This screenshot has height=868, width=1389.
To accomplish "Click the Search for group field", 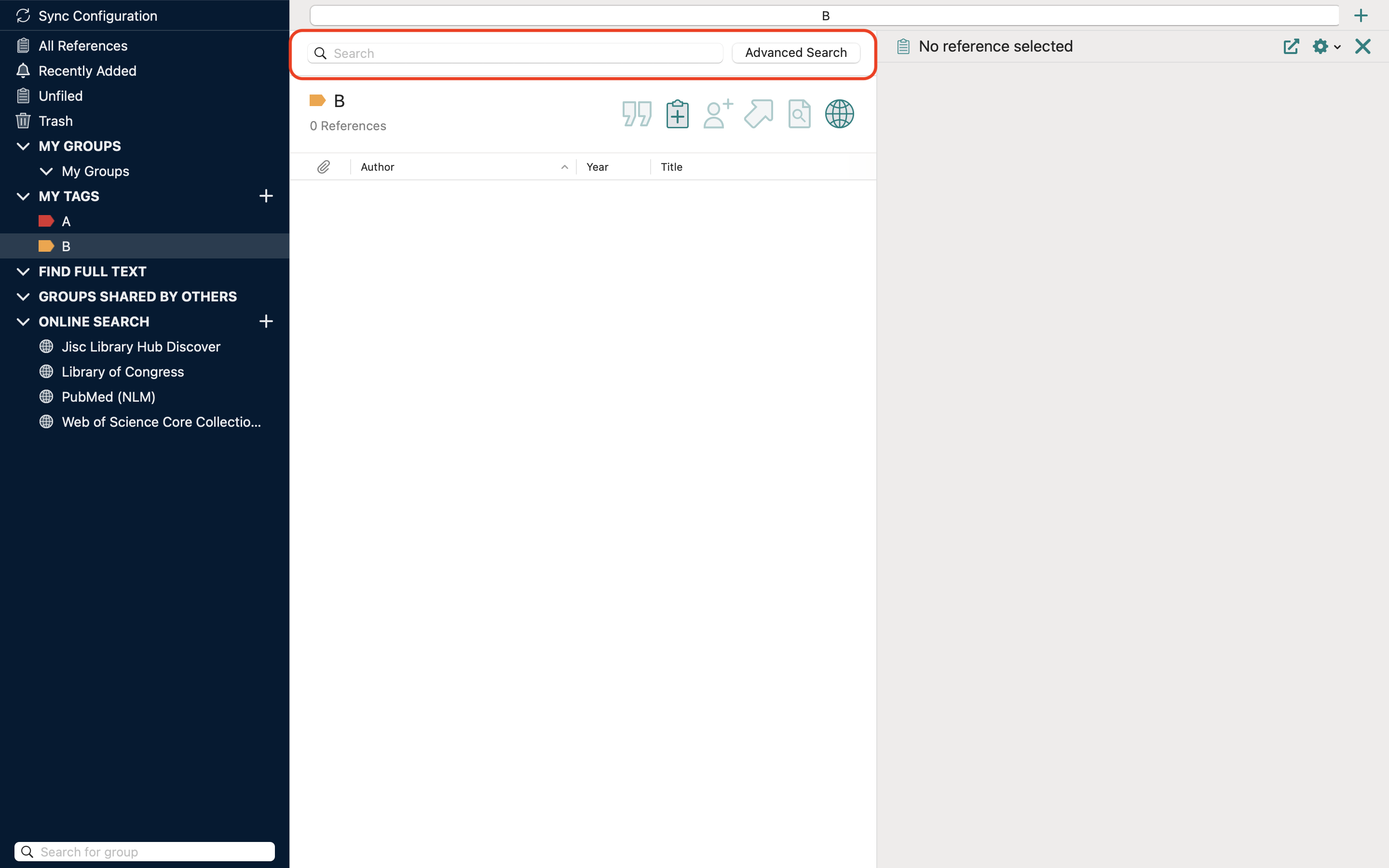I will coord(145,851).
